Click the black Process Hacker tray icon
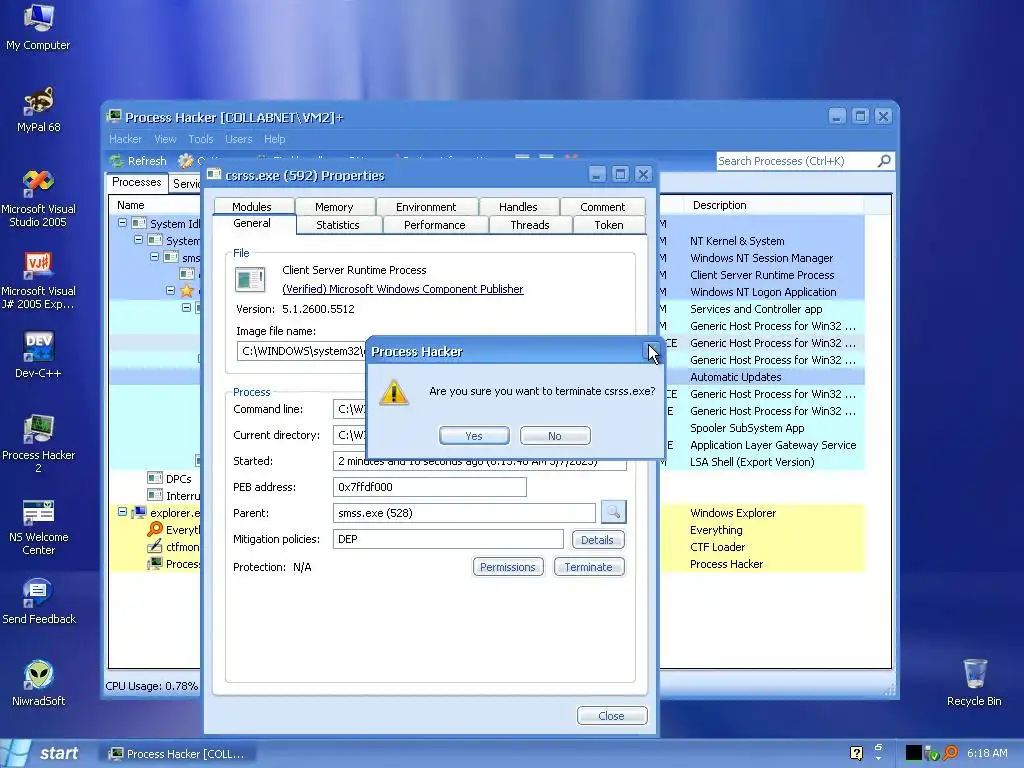1024x768 pixels. (914, 753)
